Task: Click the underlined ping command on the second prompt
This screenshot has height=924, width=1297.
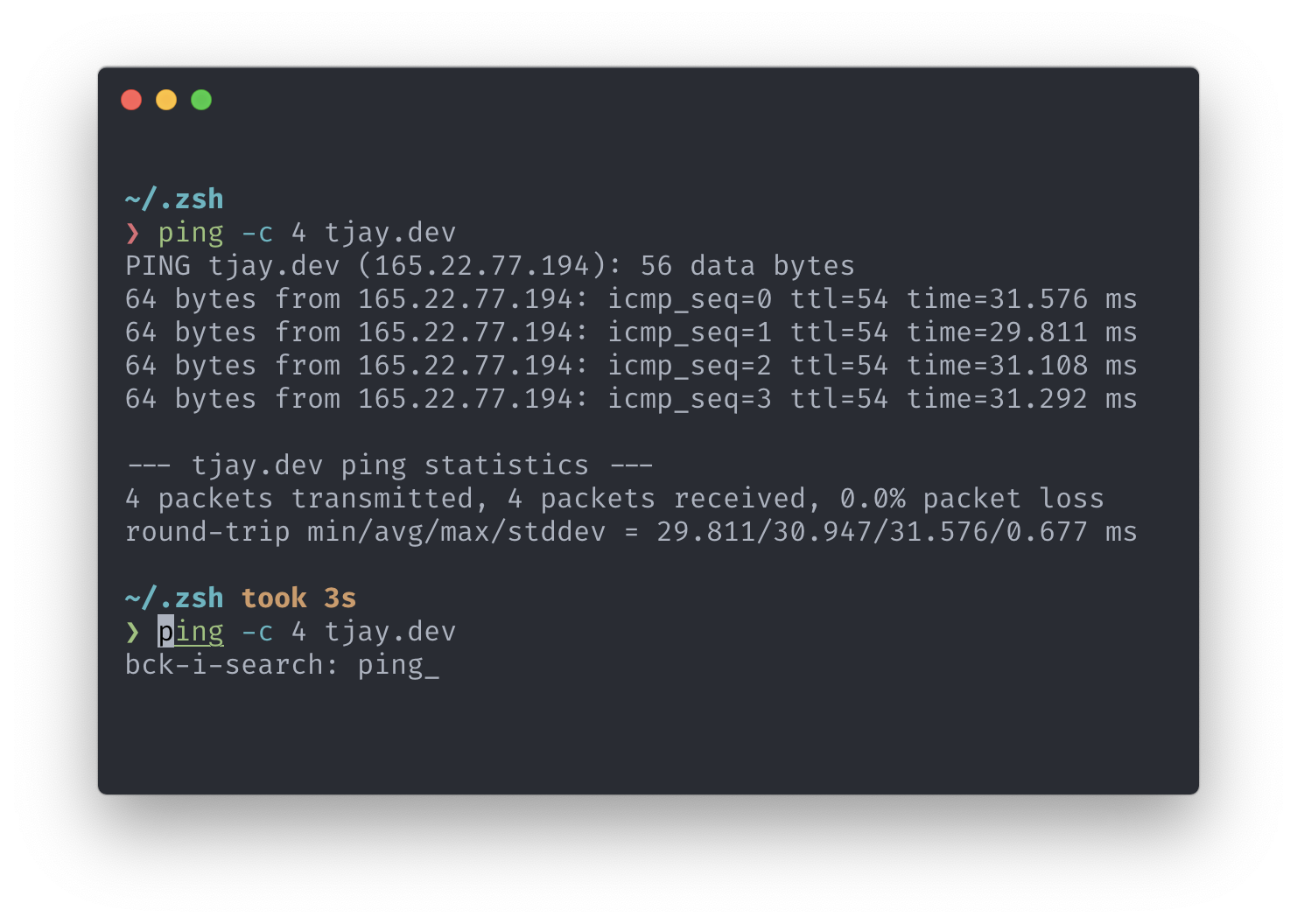Action: [x=191, y=632]
